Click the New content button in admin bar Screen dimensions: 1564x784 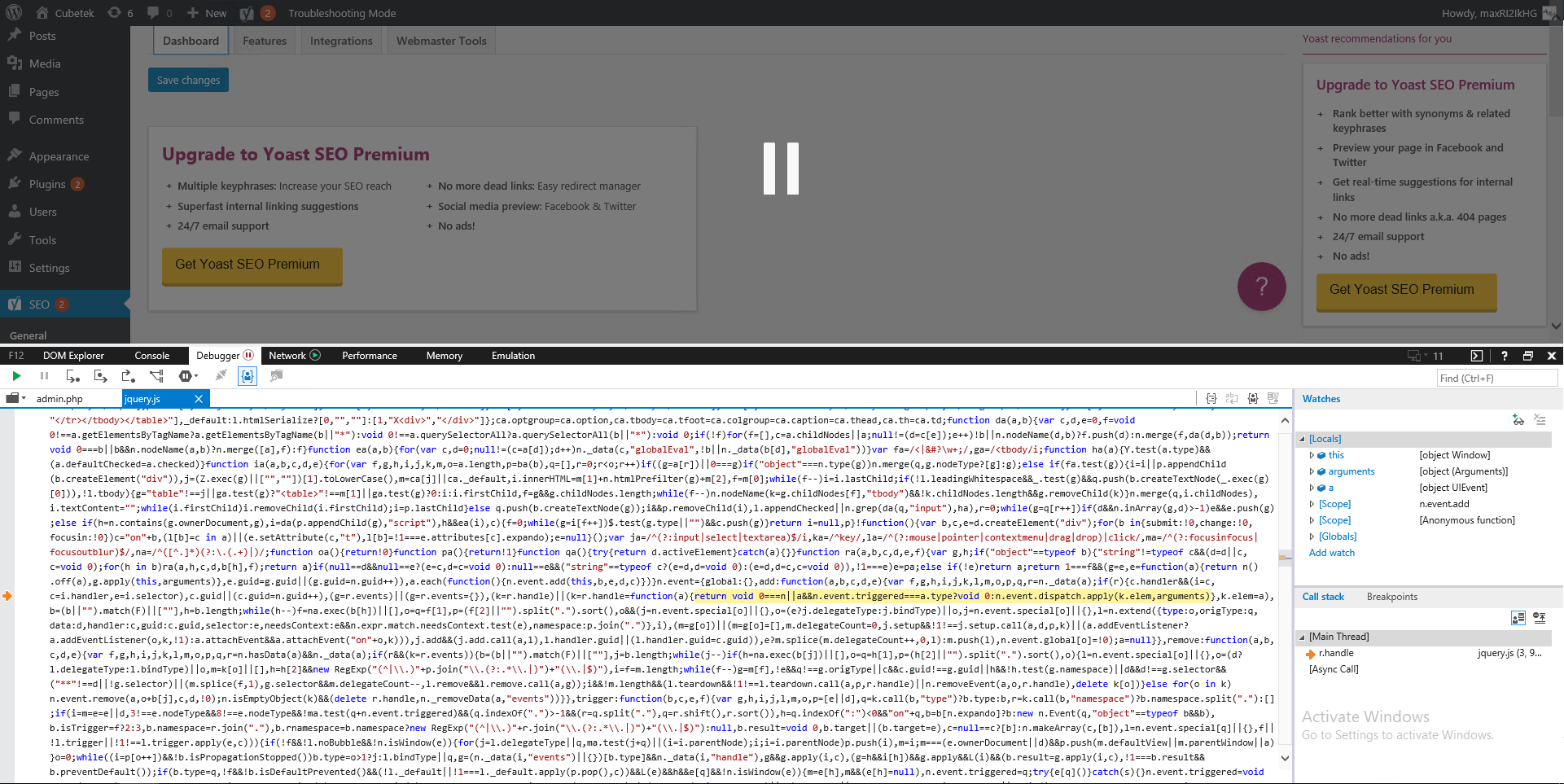tap(207, 13)
